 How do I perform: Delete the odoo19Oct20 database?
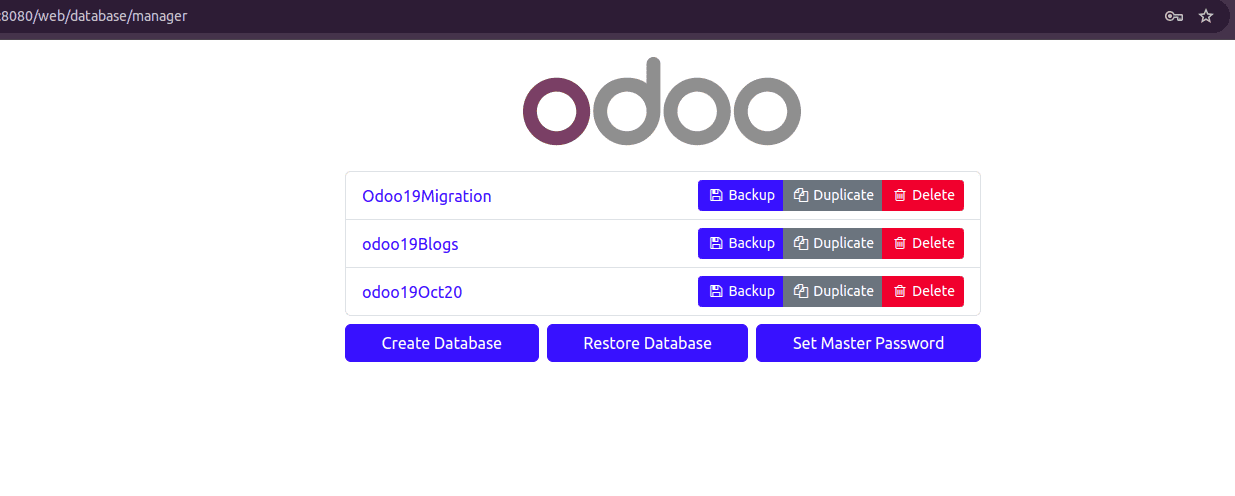click(x=923, y=291)
